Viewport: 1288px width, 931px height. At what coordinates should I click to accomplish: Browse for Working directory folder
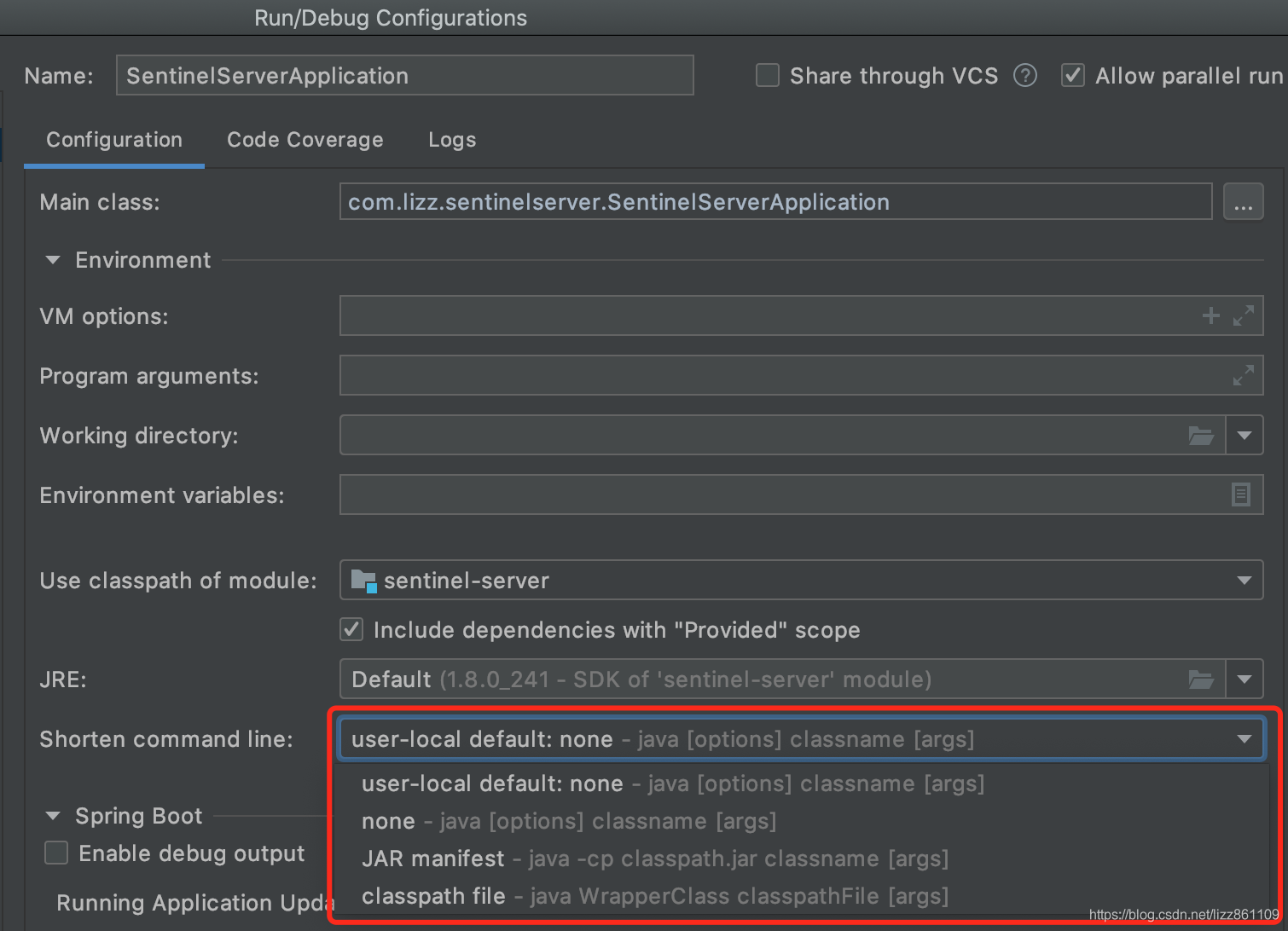pyautogui.click(x=1201, y=436)
